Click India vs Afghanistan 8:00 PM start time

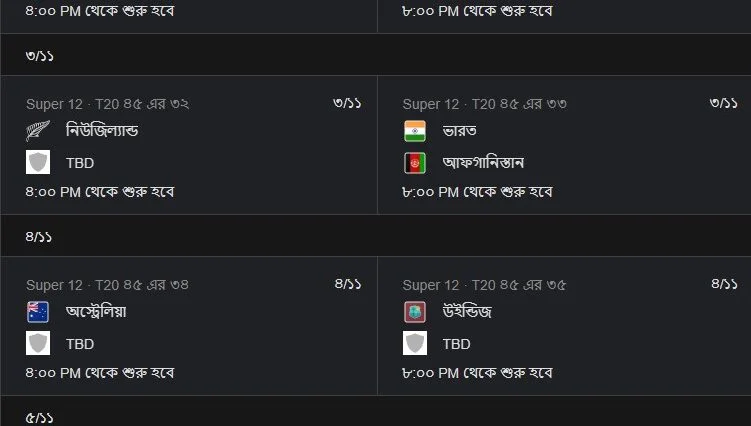478,192
